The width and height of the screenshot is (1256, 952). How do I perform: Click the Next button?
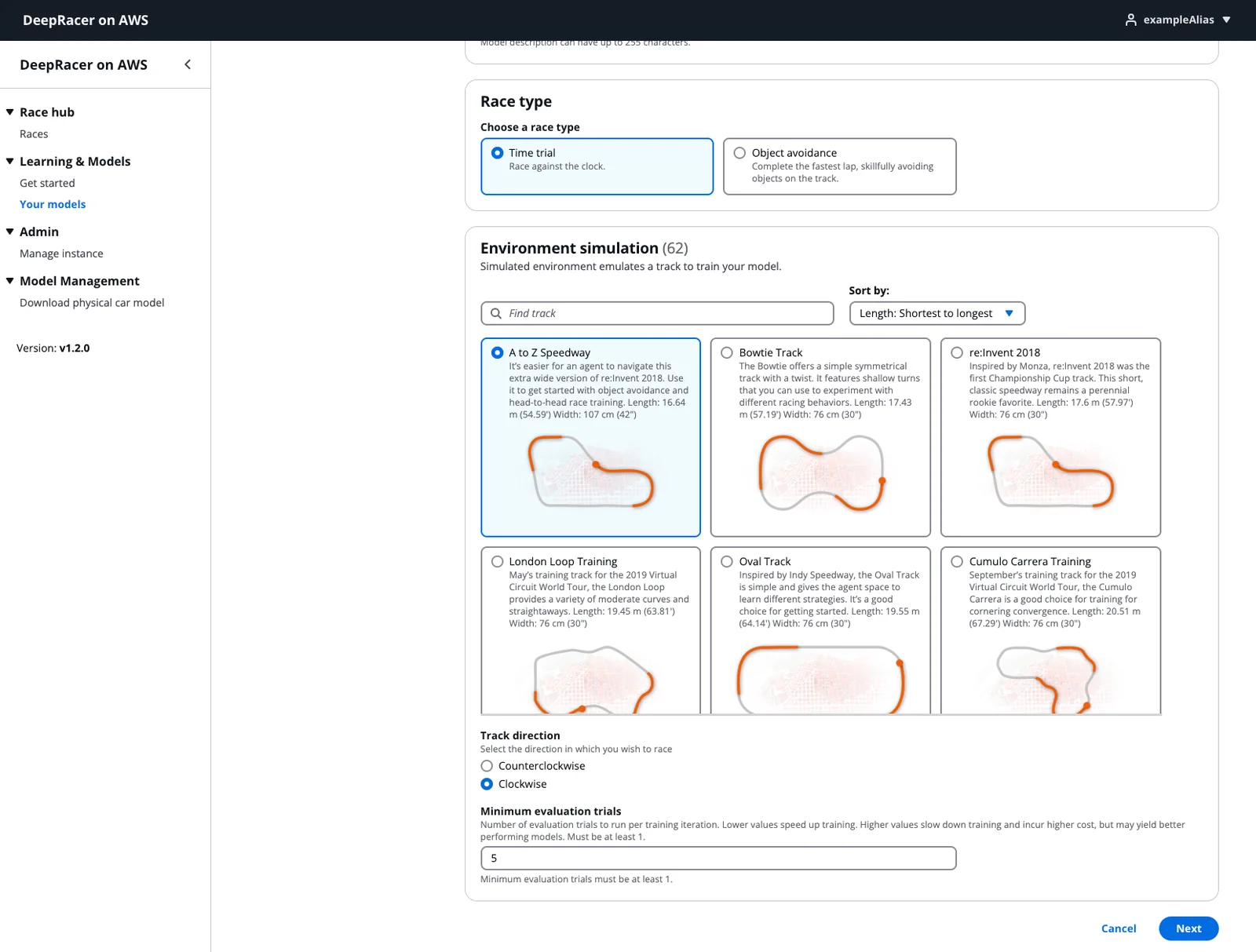[1188, 928]
